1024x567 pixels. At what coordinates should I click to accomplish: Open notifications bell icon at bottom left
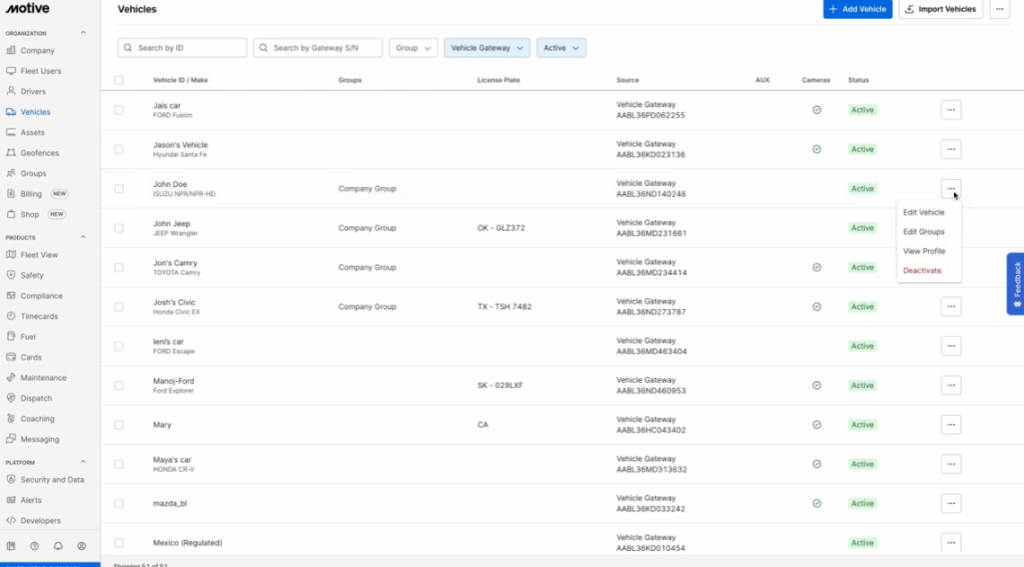[58, 546]
